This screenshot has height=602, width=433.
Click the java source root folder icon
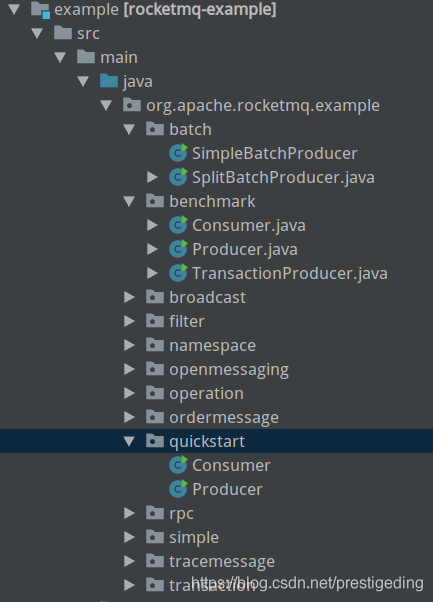(x=109, y=81)
